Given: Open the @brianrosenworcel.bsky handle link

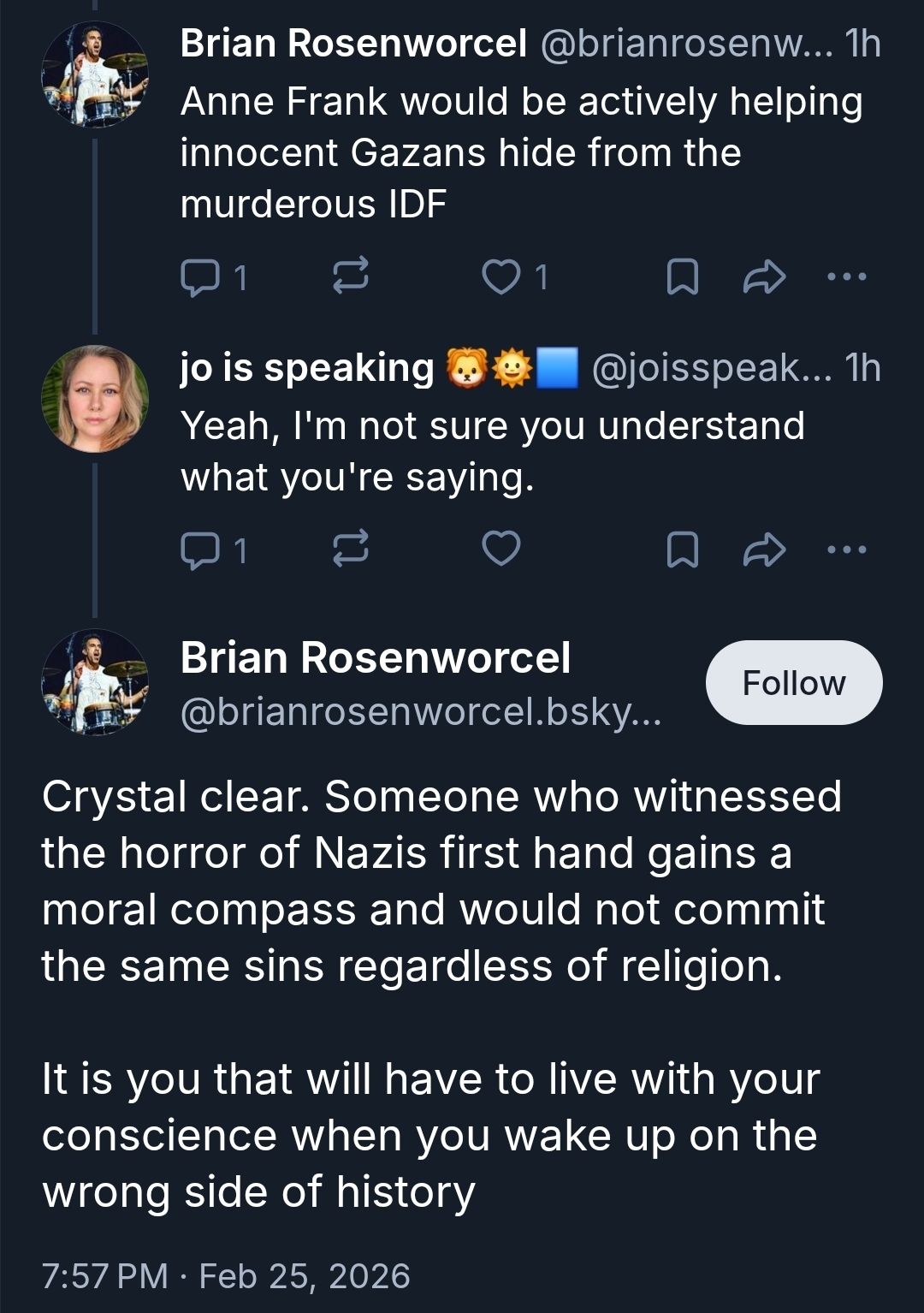Looking at the screenshot, I should 421,712.
